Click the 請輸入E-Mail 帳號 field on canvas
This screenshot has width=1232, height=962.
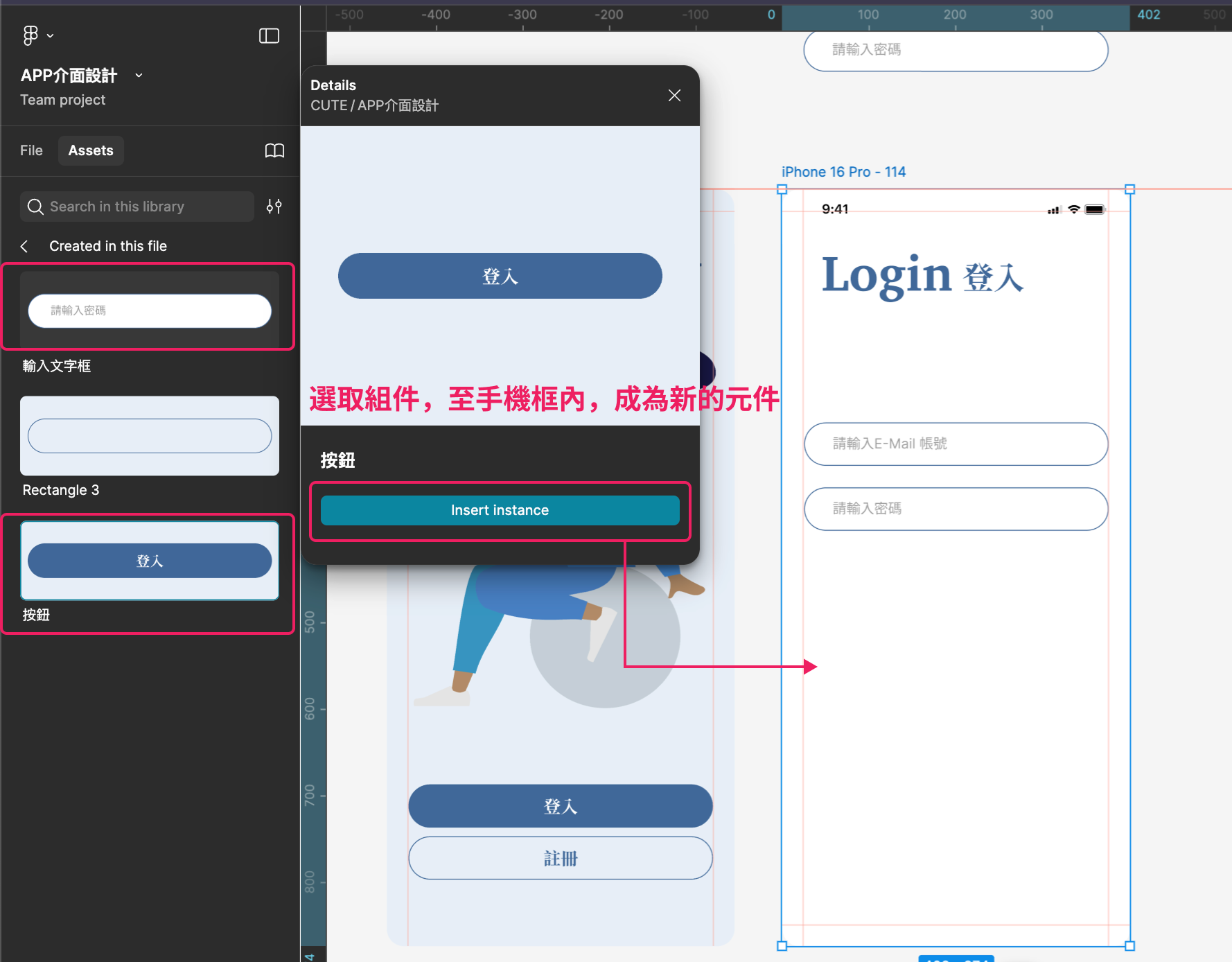[x=956, y=444]
